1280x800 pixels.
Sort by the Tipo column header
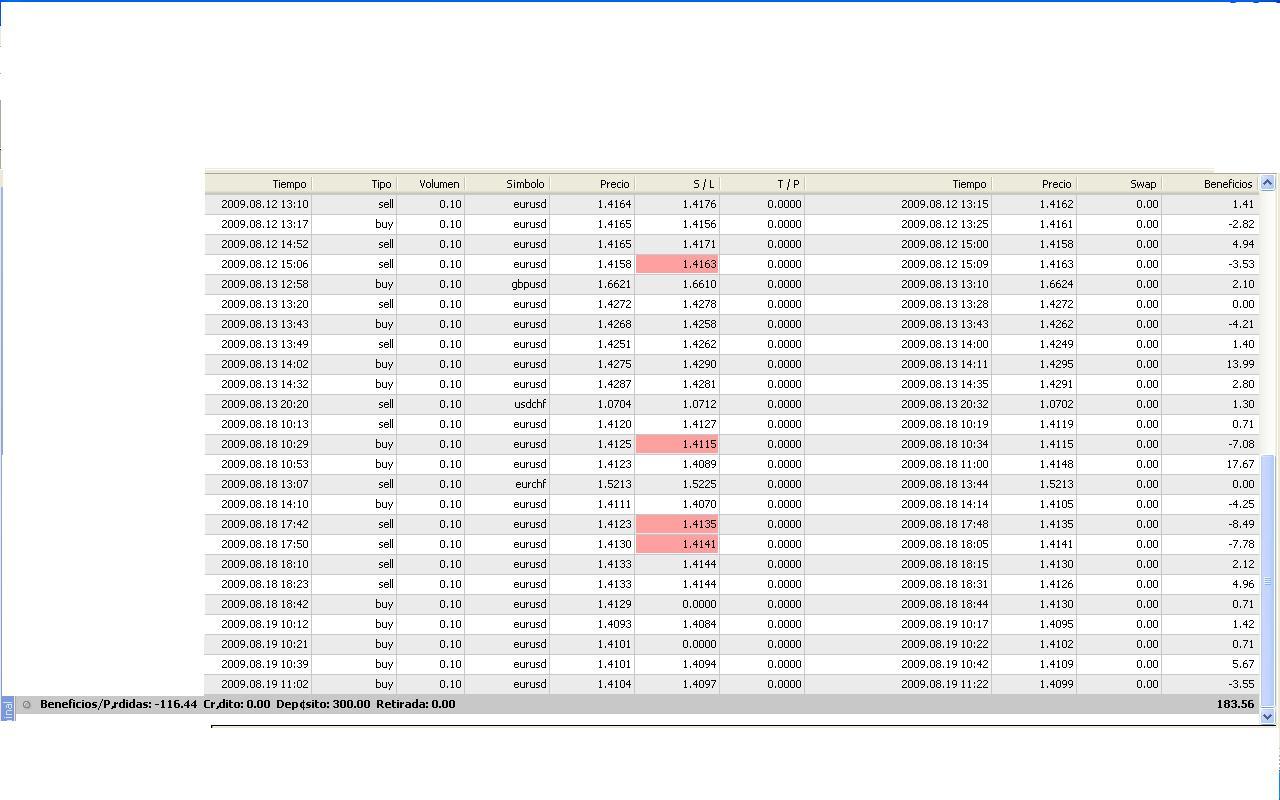355,184
